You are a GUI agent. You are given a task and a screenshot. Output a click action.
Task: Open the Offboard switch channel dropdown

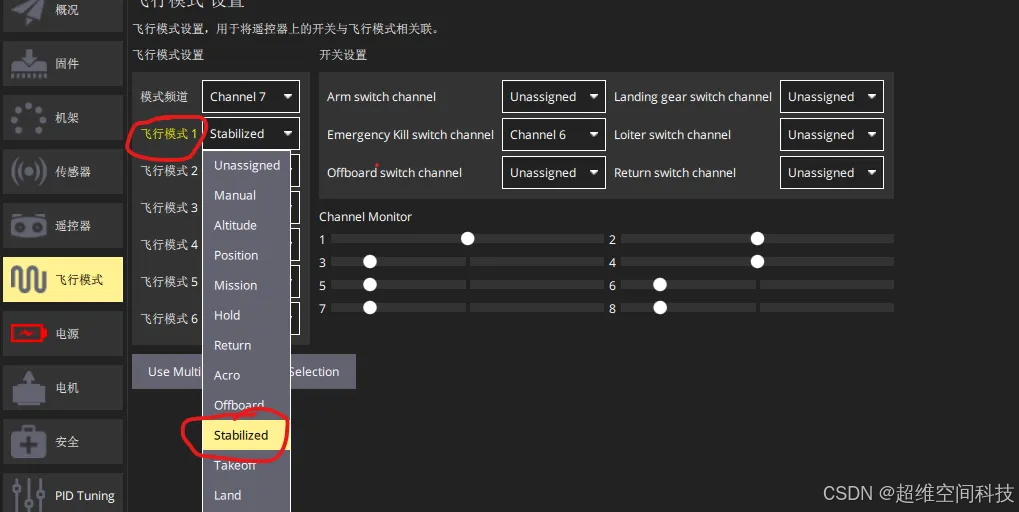tap(554, 173)
